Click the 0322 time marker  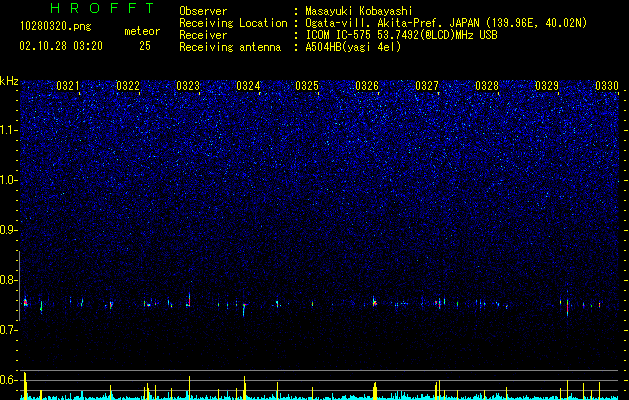[x=128, y=86]
